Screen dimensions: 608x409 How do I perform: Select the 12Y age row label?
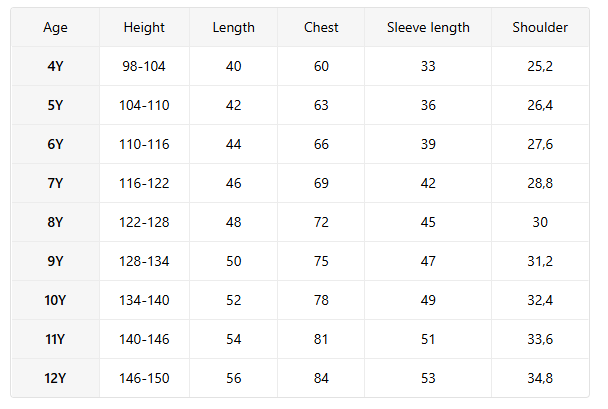pos(55,378)
